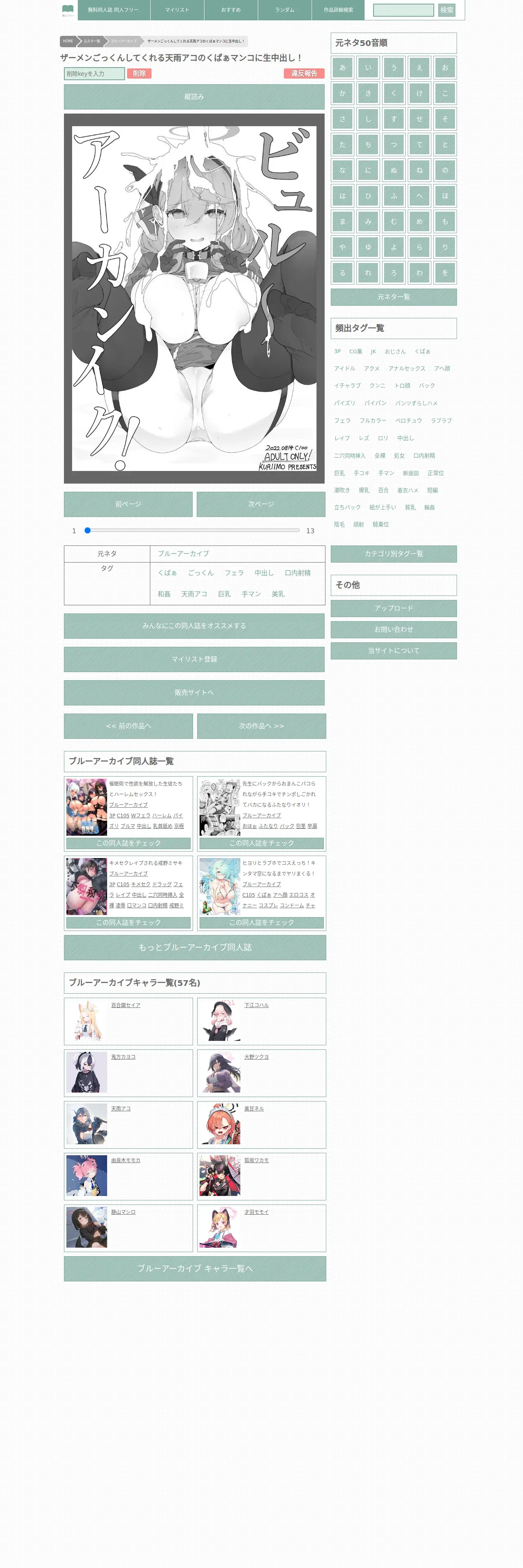Screen dimensions: 523x1568
Task: Select く kana tile
Action: [394, 93]
